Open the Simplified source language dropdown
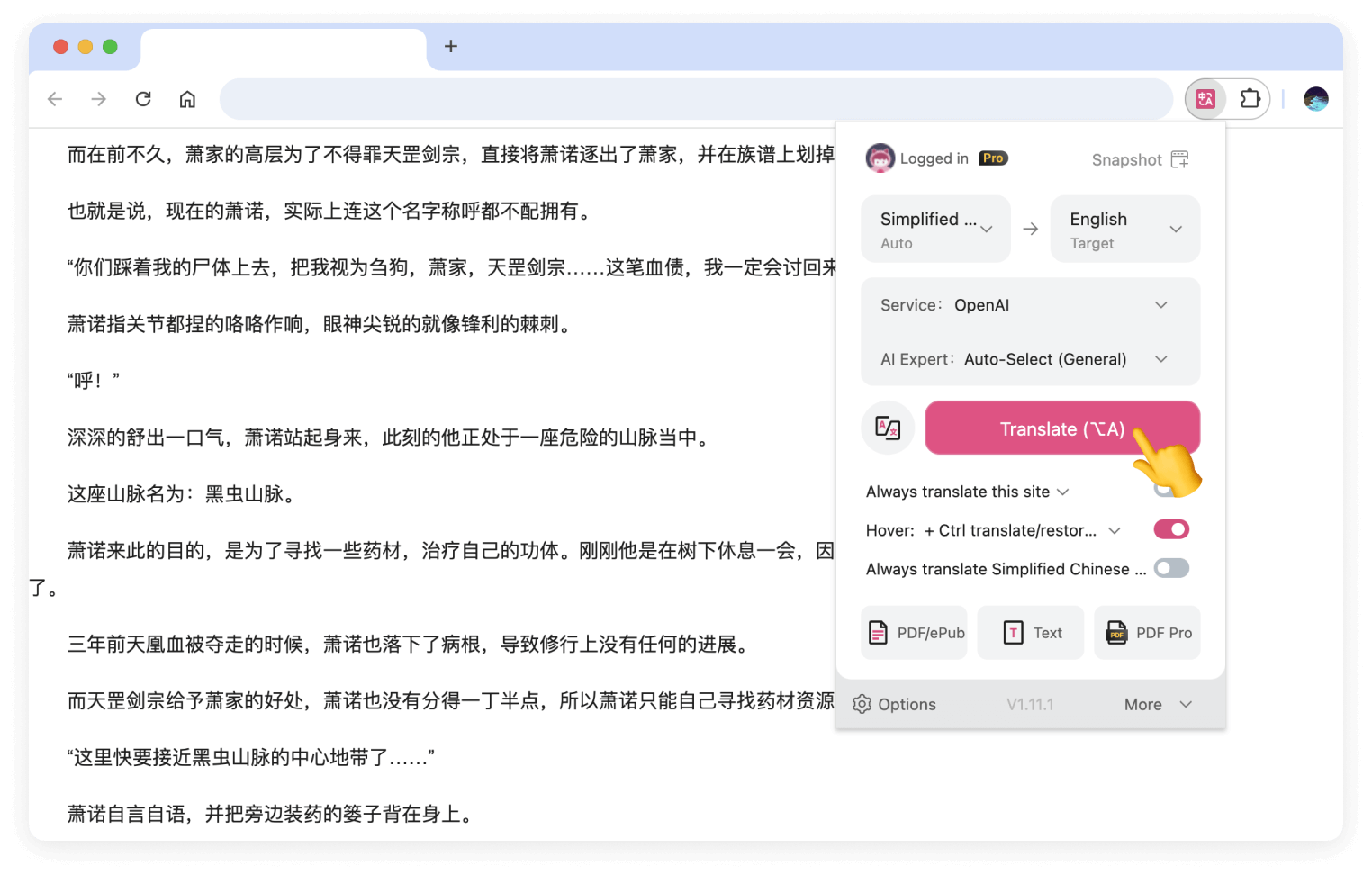This screenshot has width=1372, height=875. (x=935, y=230)
